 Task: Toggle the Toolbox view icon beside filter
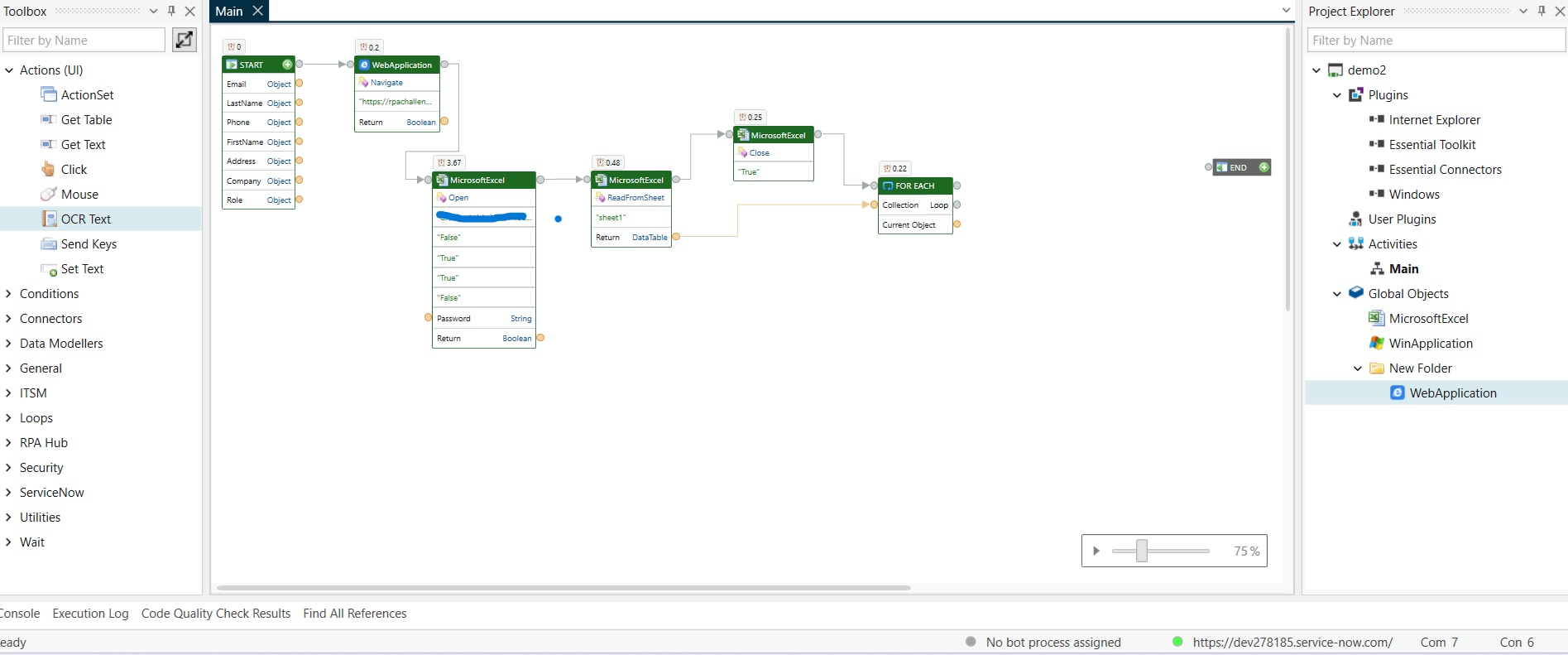tap(184, 40)
